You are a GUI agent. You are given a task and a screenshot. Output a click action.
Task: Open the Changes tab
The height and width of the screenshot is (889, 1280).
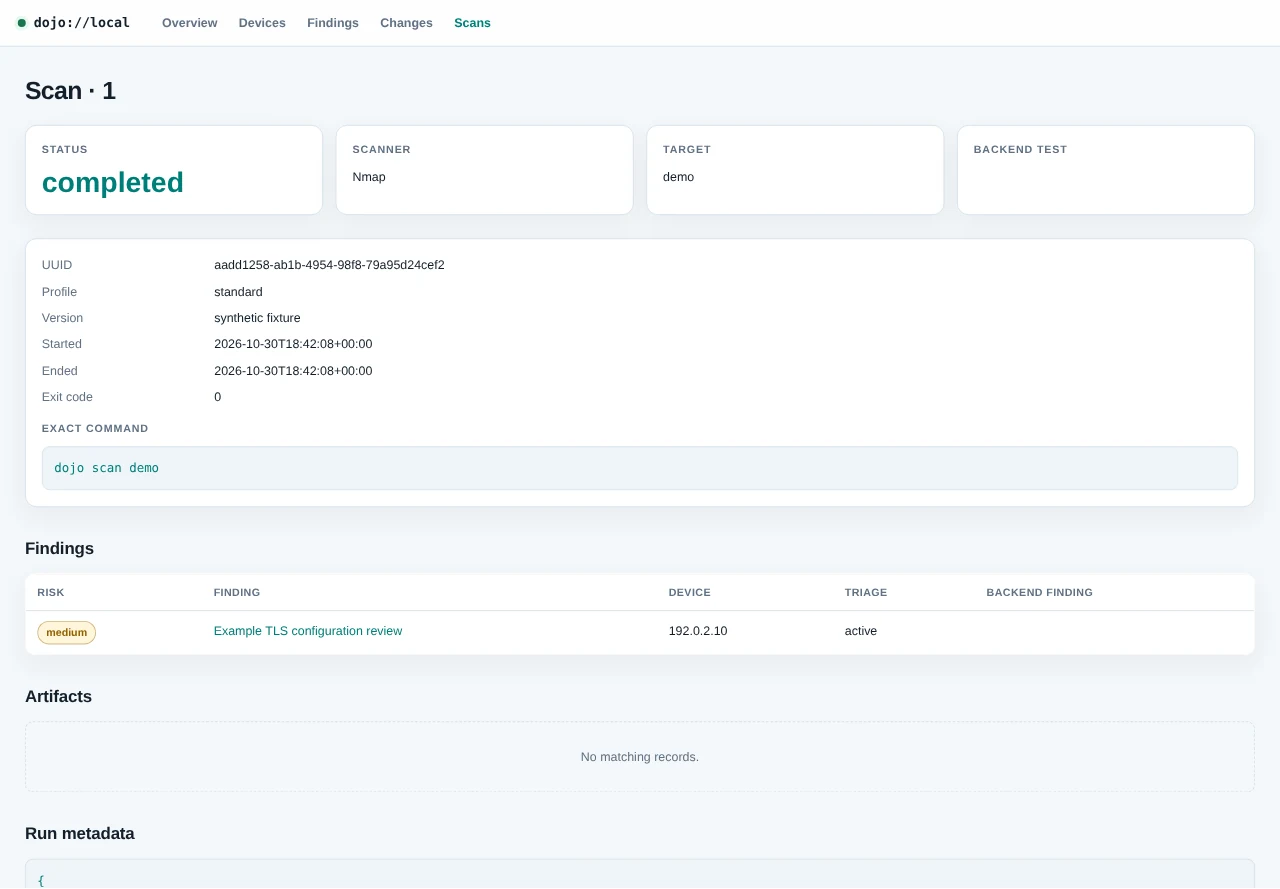(406, 23)
